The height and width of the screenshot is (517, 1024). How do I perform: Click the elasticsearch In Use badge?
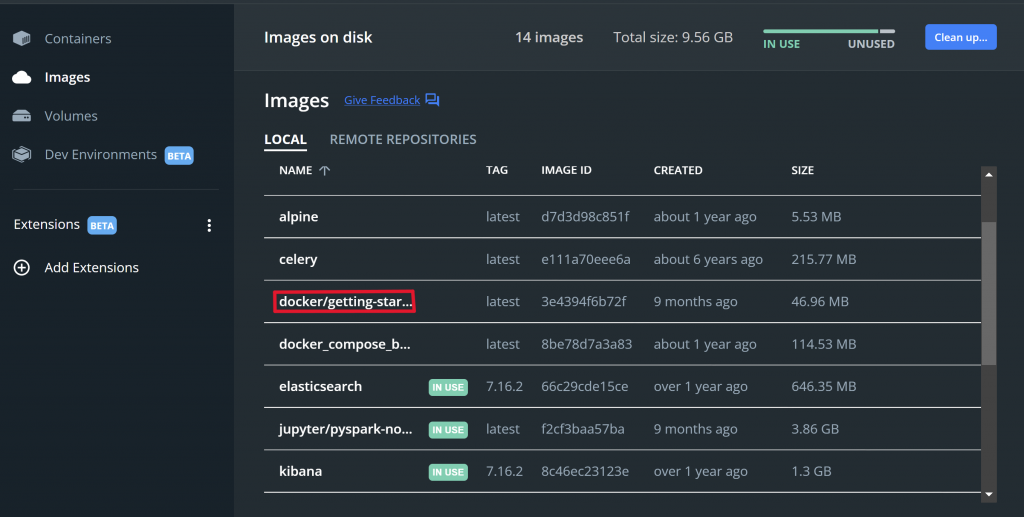point(448,387)
